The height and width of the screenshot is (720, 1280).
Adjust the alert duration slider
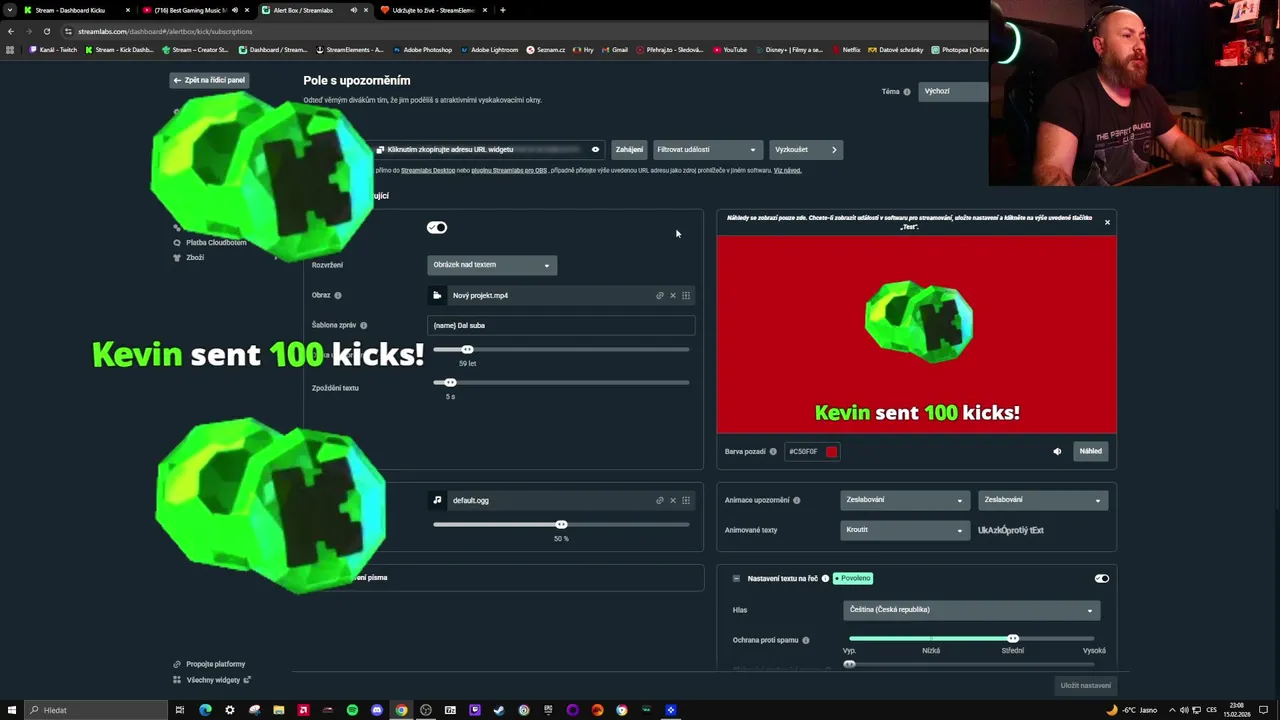tap(467, 349)
